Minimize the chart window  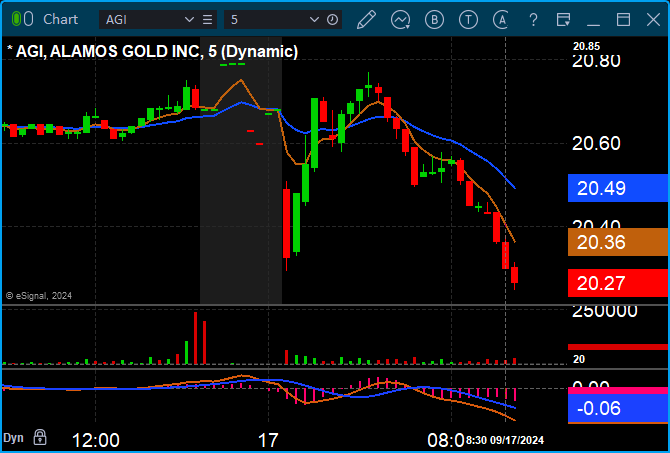pos(594,25)
